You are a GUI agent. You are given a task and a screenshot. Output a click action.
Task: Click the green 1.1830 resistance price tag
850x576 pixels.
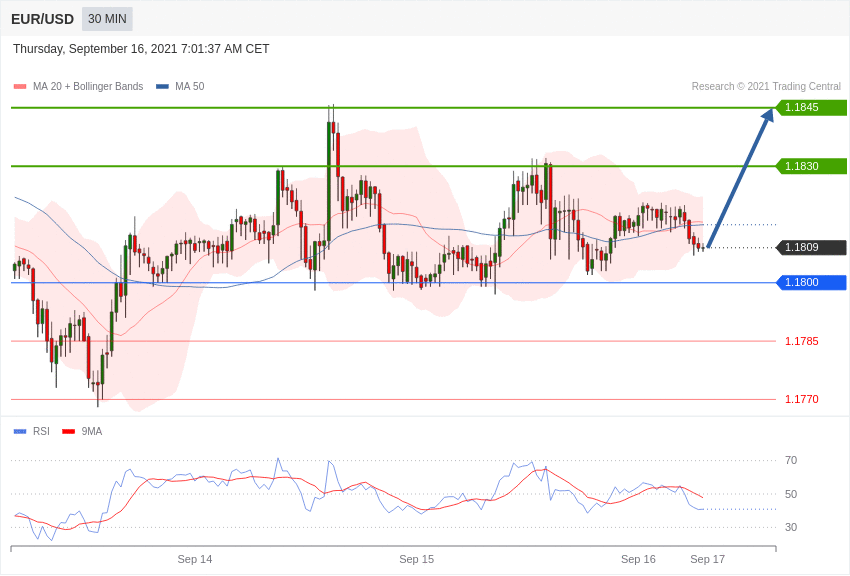pyautogui.click(x=811, y=166)
